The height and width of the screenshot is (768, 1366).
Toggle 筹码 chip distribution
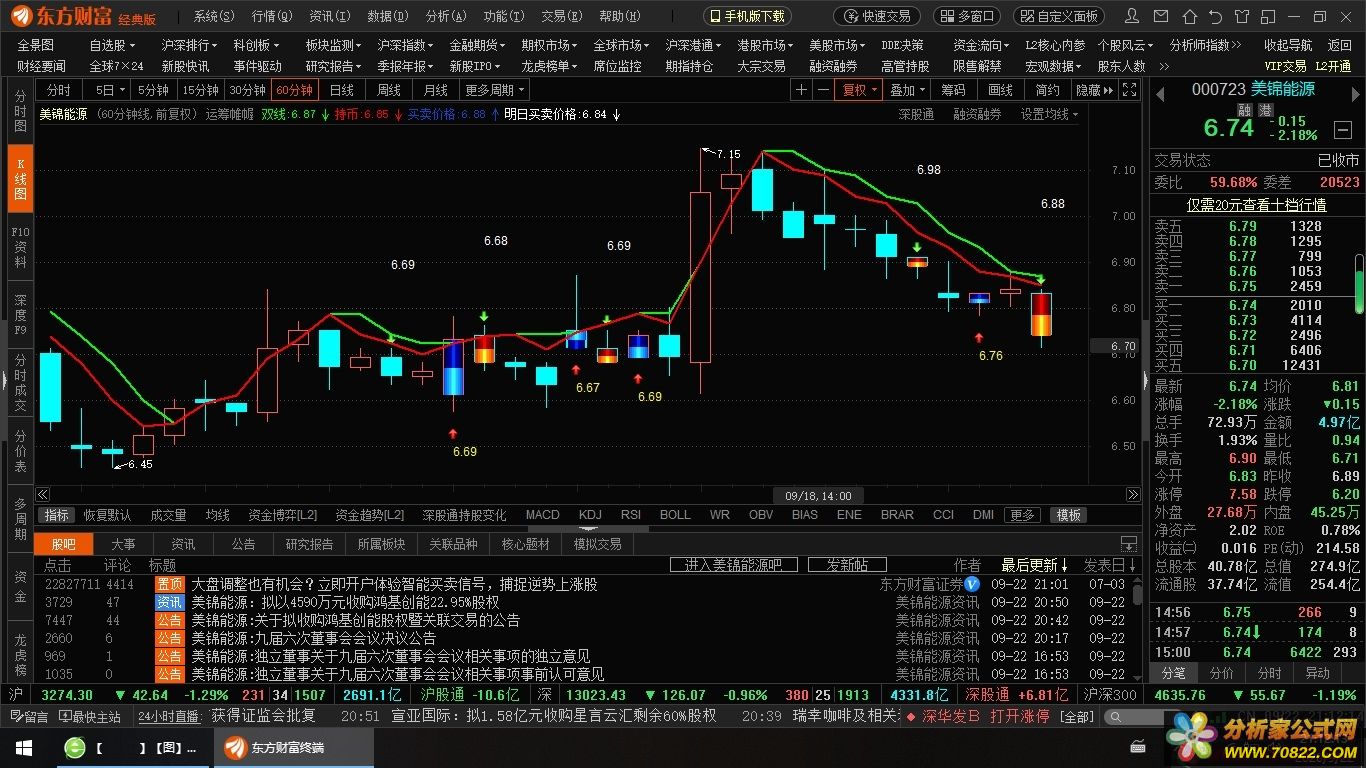[x=953, y=89]
